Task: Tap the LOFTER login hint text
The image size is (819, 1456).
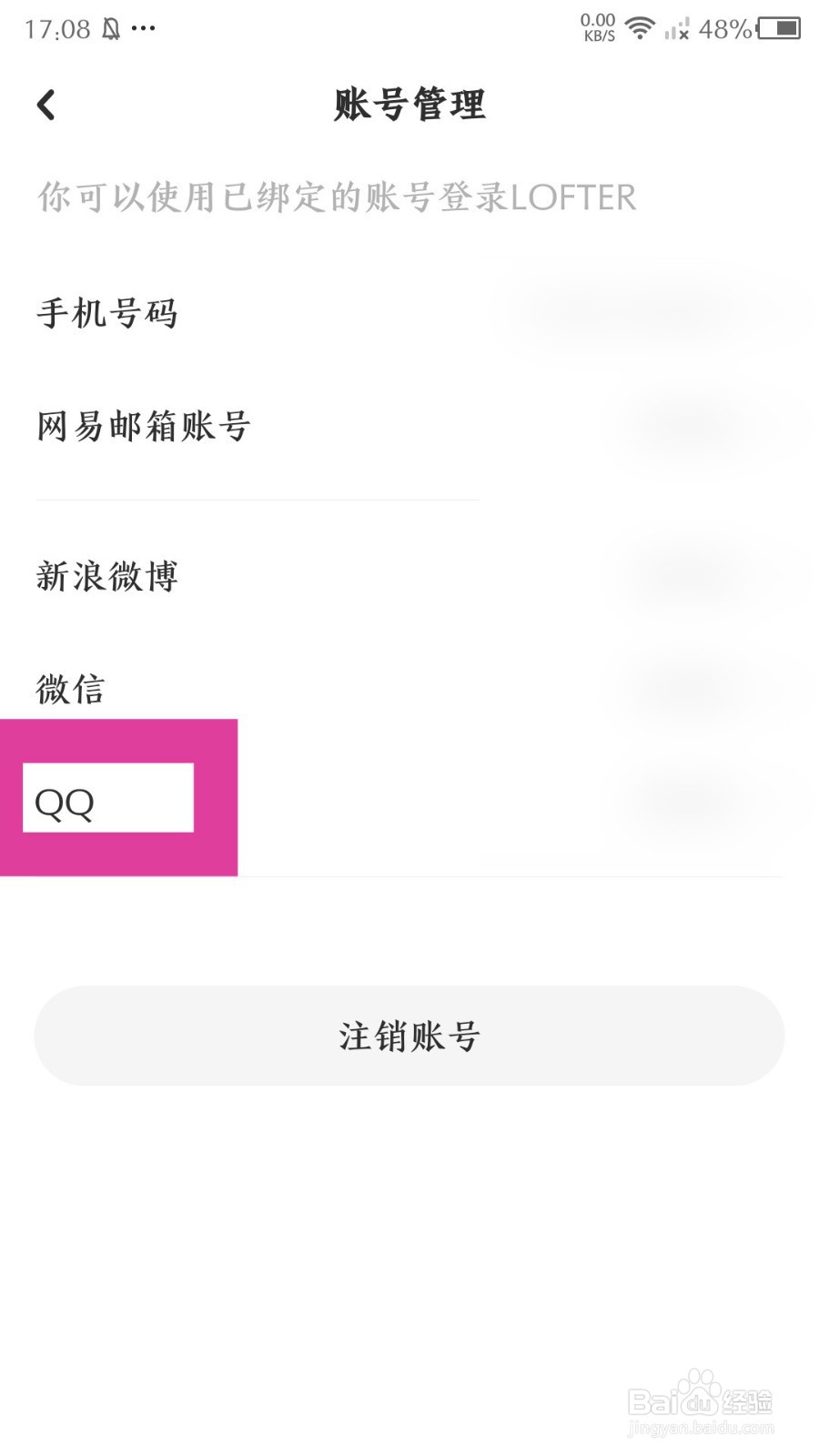Action: (337, 197)
